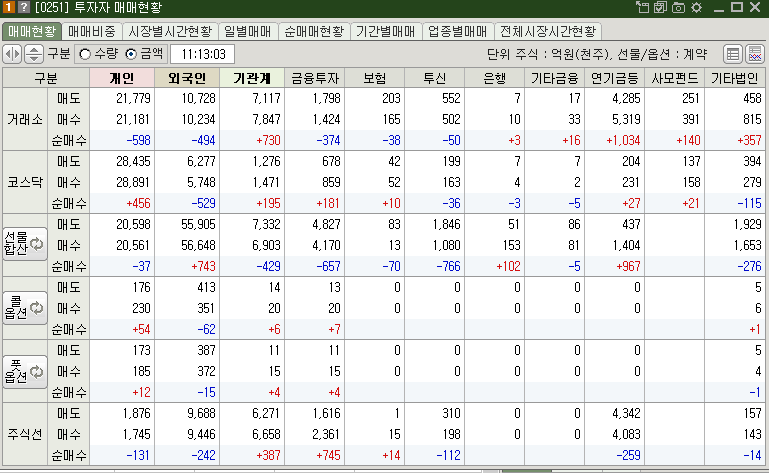The image size is (769, 473).
Task: Open the 기간별매매 tab
Action: coord(385,31)
